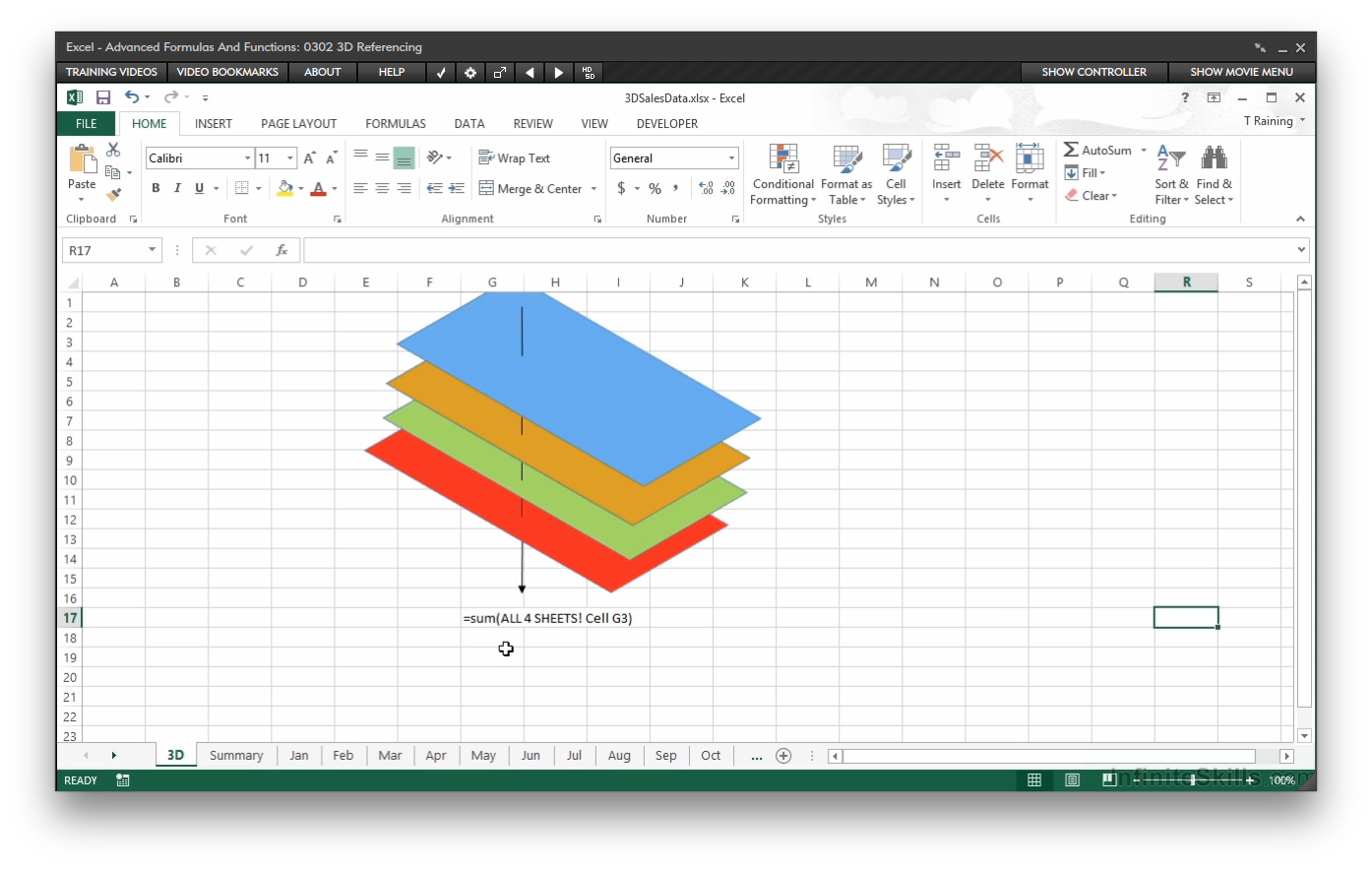Select the Format Painter brush
This screenshot has width=1372, height=870.
point(113,194)
